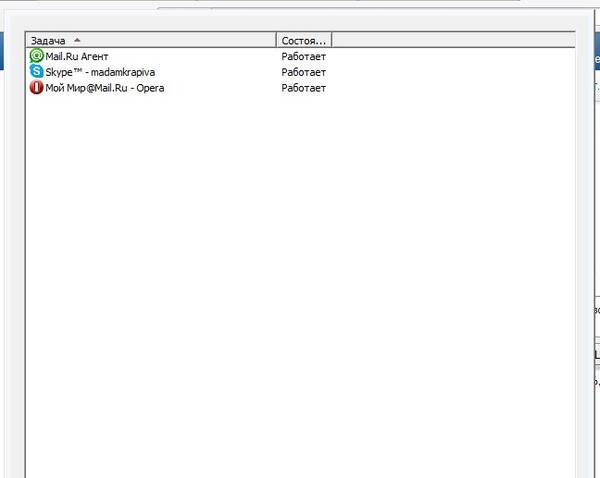Click the Mail.Ru Агент green icon
The width and height of the screenshot is (600, 478).
pyautogui.click(x=37, y=56)
